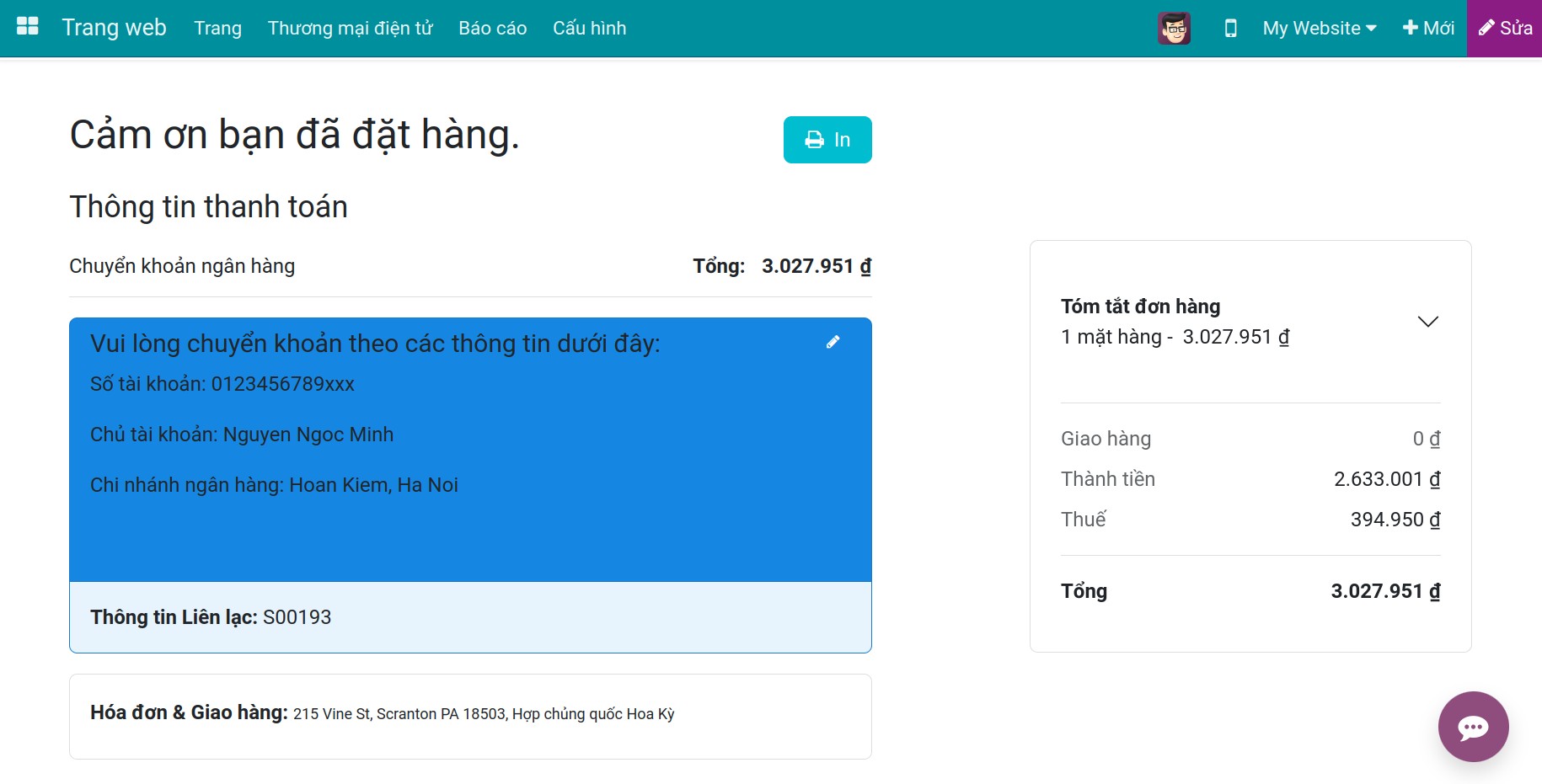Click the Thành tiền amount 2.633.001 ₫

(1387, 479)
